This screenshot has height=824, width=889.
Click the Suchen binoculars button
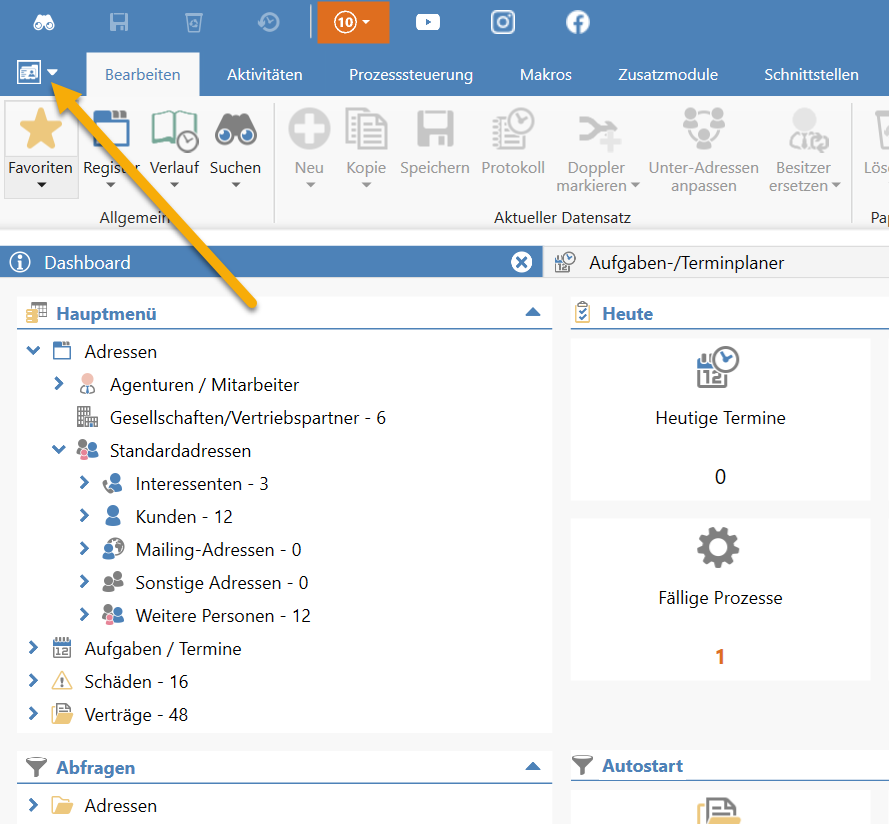click(235, 149)
